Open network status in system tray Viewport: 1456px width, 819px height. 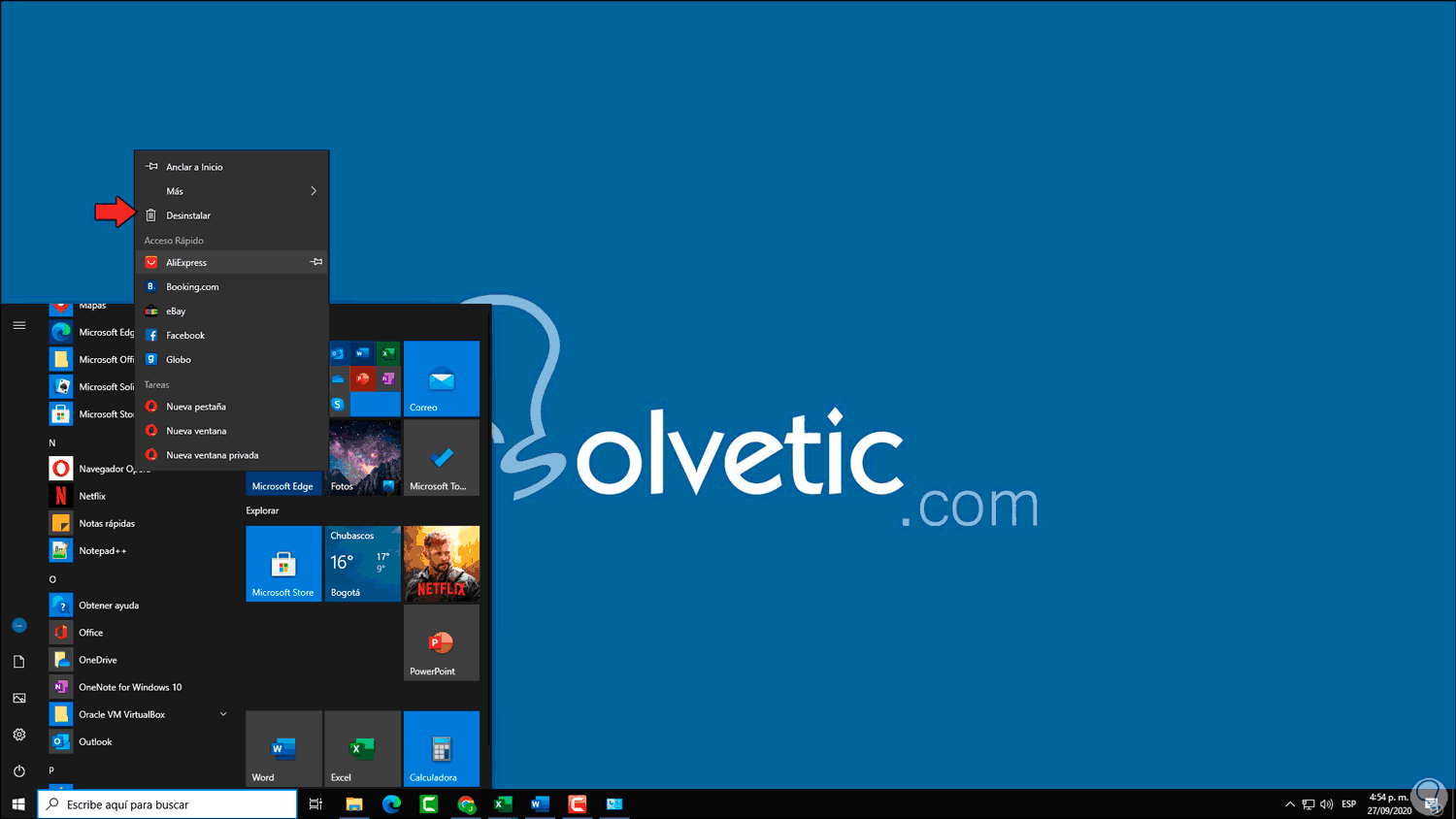click(1308, 804)
